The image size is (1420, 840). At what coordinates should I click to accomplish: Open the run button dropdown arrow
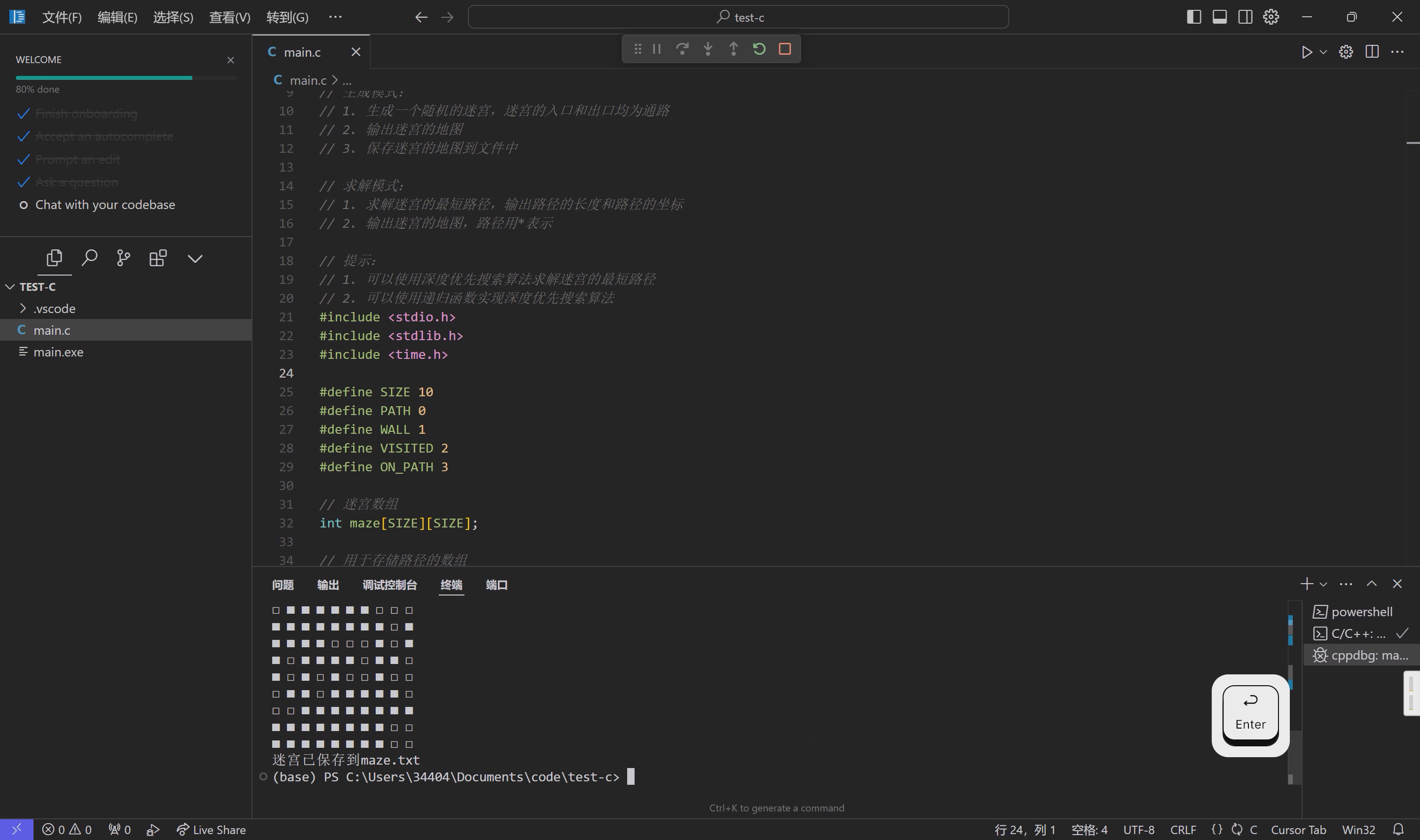click(1323, 52)
